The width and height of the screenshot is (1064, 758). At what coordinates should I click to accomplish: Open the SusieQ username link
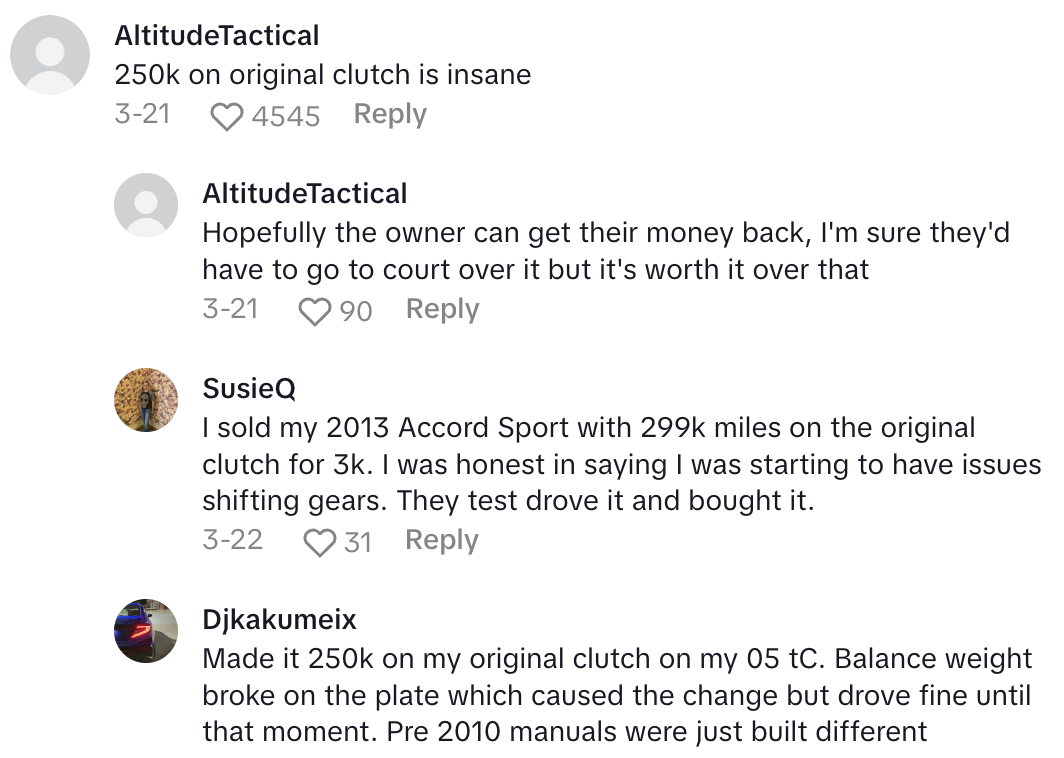pos(249,388)
